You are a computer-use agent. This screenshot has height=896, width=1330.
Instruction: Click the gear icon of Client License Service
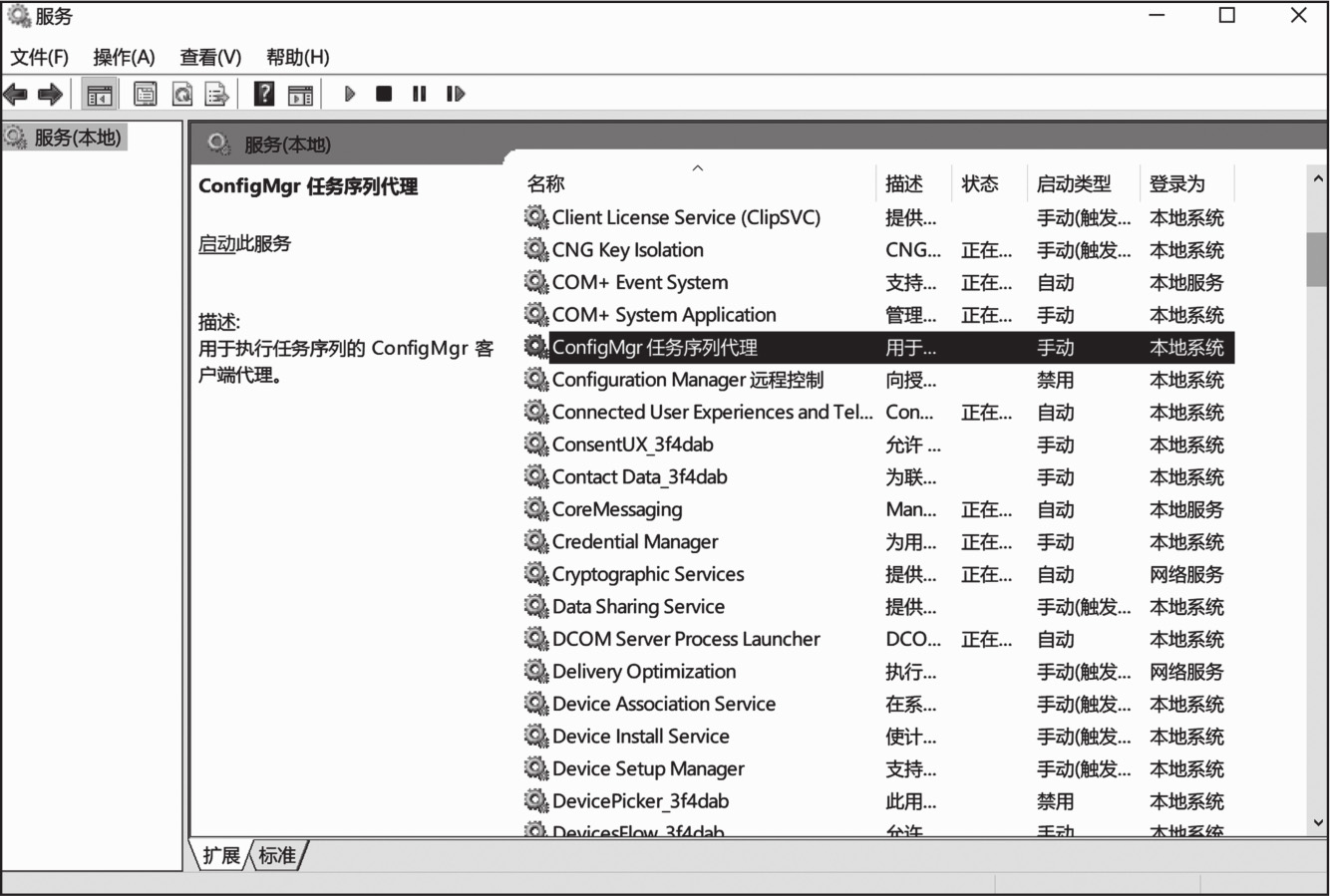(x=536, y=216)
